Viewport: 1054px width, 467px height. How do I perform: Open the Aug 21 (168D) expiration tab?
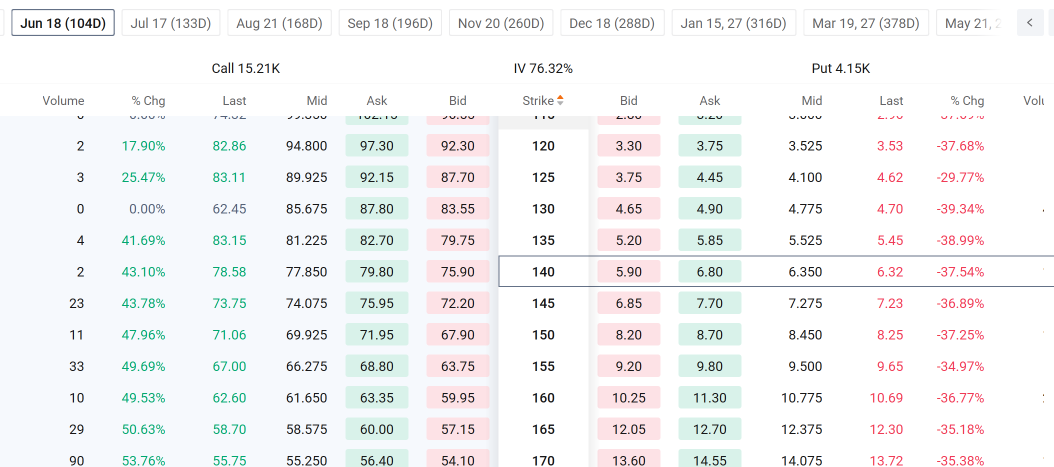coord(279,23)
